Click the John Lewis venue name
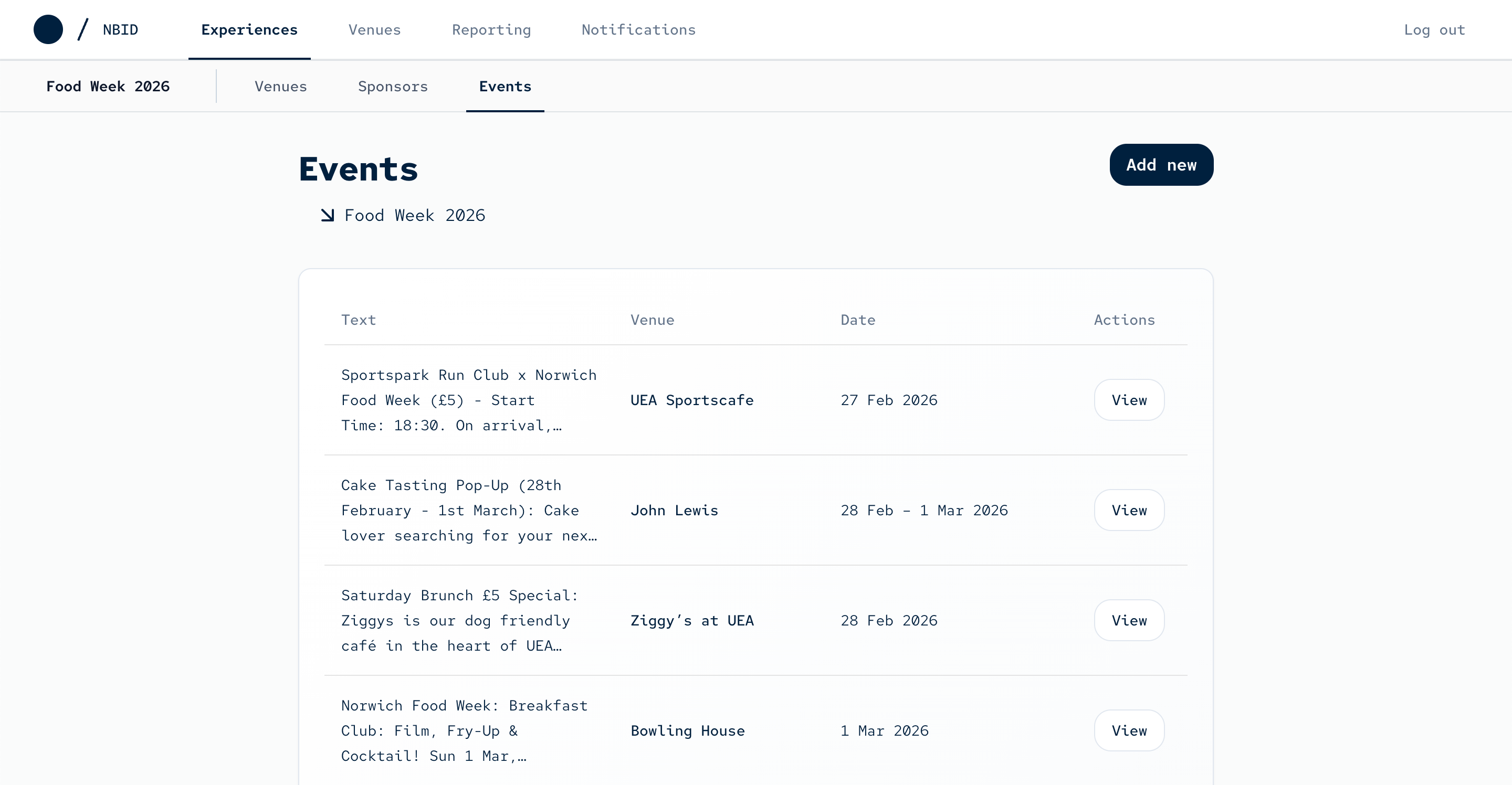 pos(674,511)
